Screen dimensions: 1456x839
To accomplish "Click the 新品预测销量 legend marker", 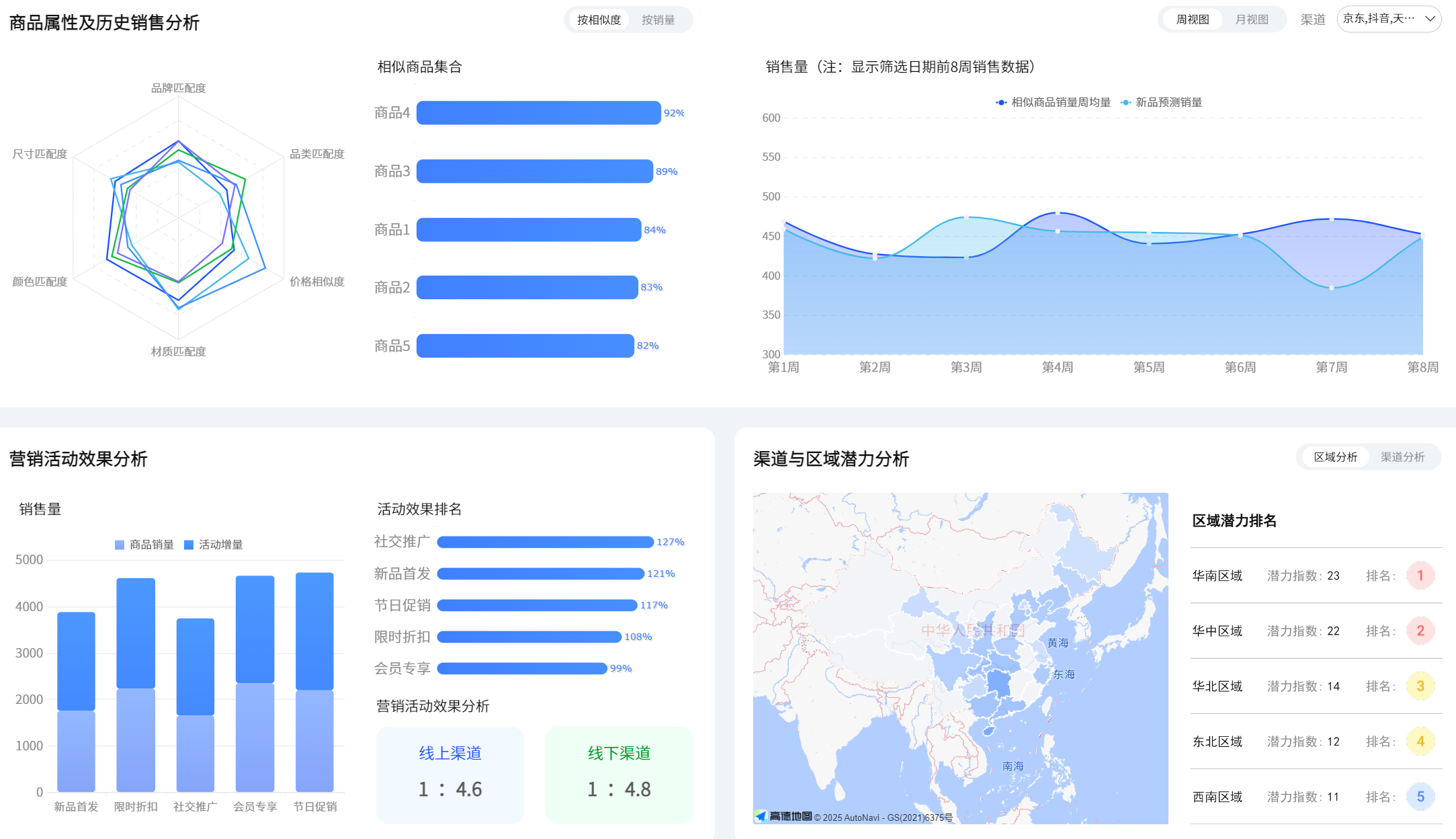I will coord(1125,102).
